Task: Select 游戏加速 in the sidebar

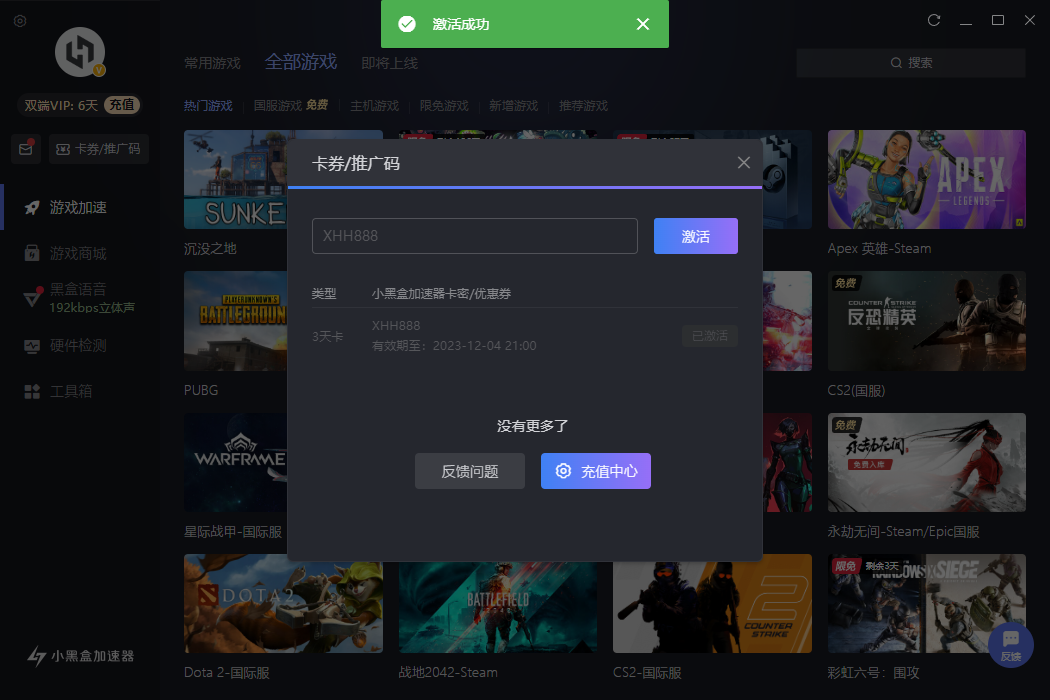Action: [79, 208]
